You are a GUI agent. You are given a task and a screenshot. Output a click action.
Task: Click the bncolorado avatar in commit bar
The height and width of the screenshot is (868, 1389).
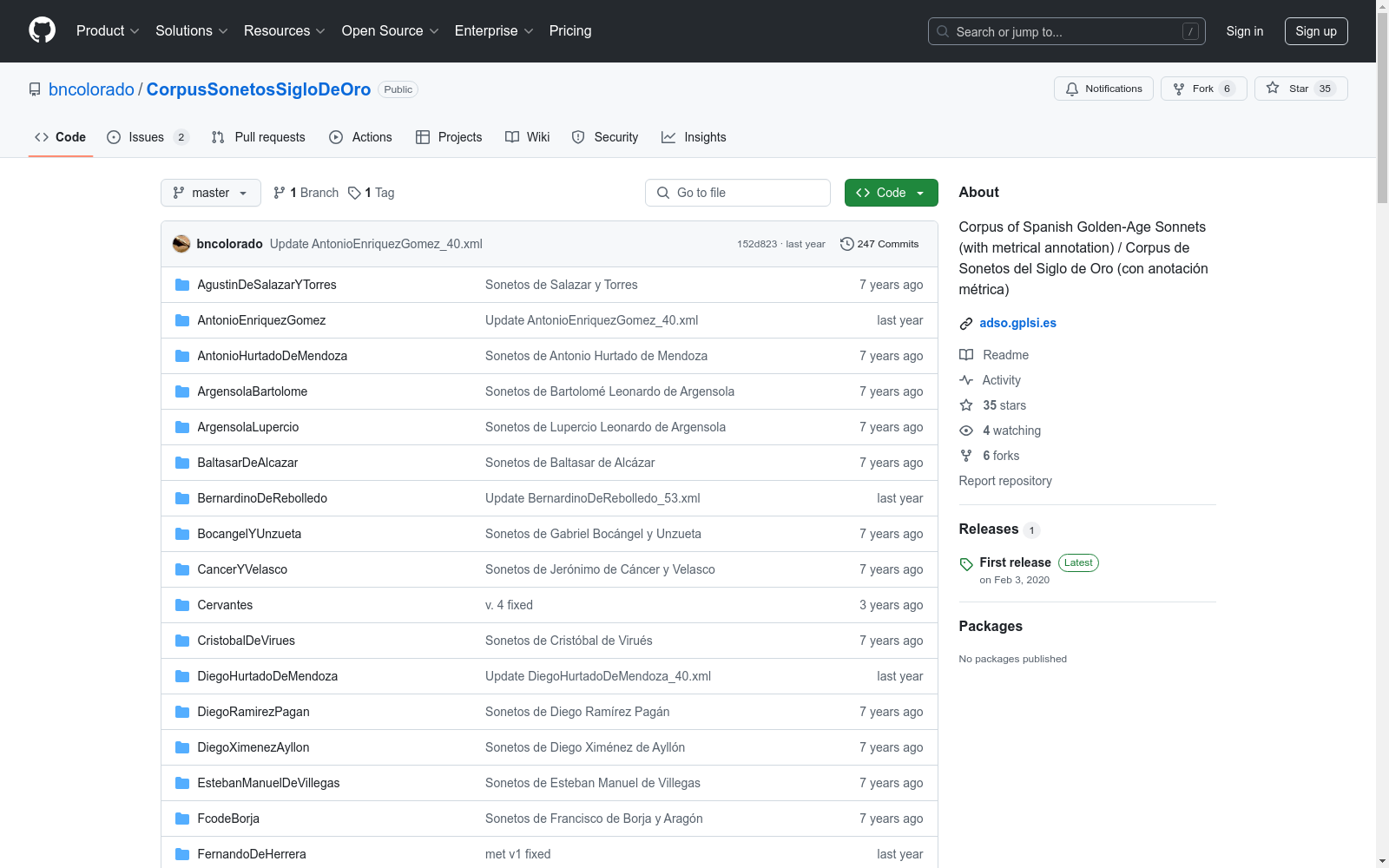[181, 244]
